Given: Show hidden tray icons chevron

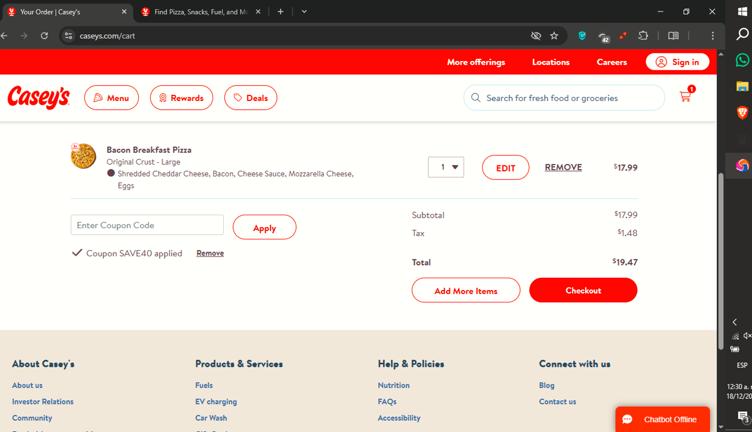Looking at the screenshot, I should tap(735, 322).
